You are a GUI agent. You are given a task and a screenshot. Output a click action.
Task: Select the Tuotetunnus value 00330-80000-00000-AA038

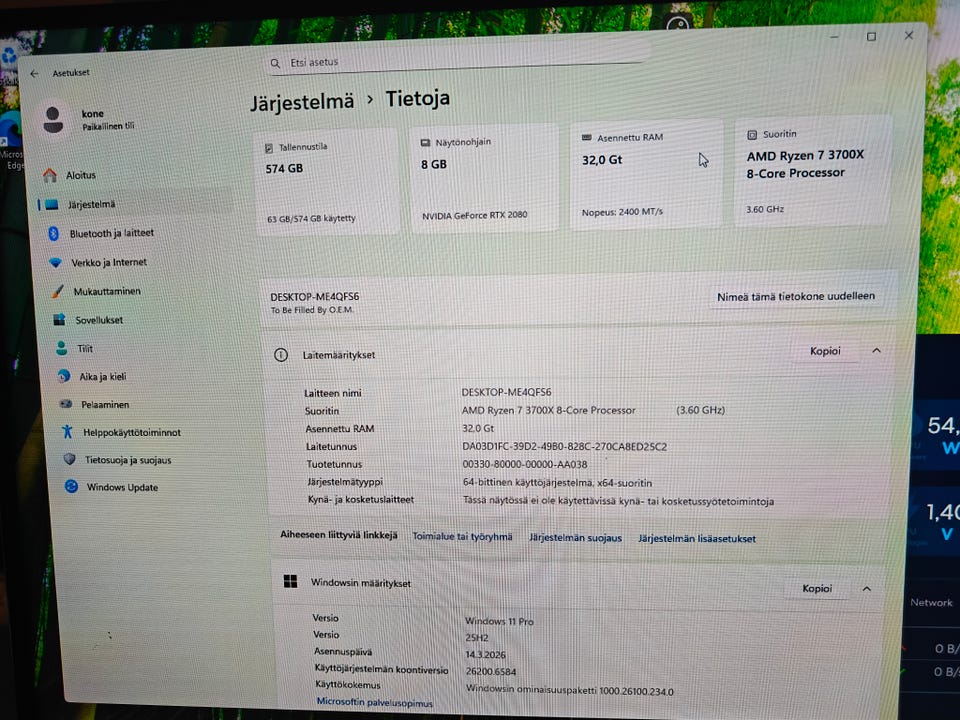pyautogui.click(x=525, y=465)
